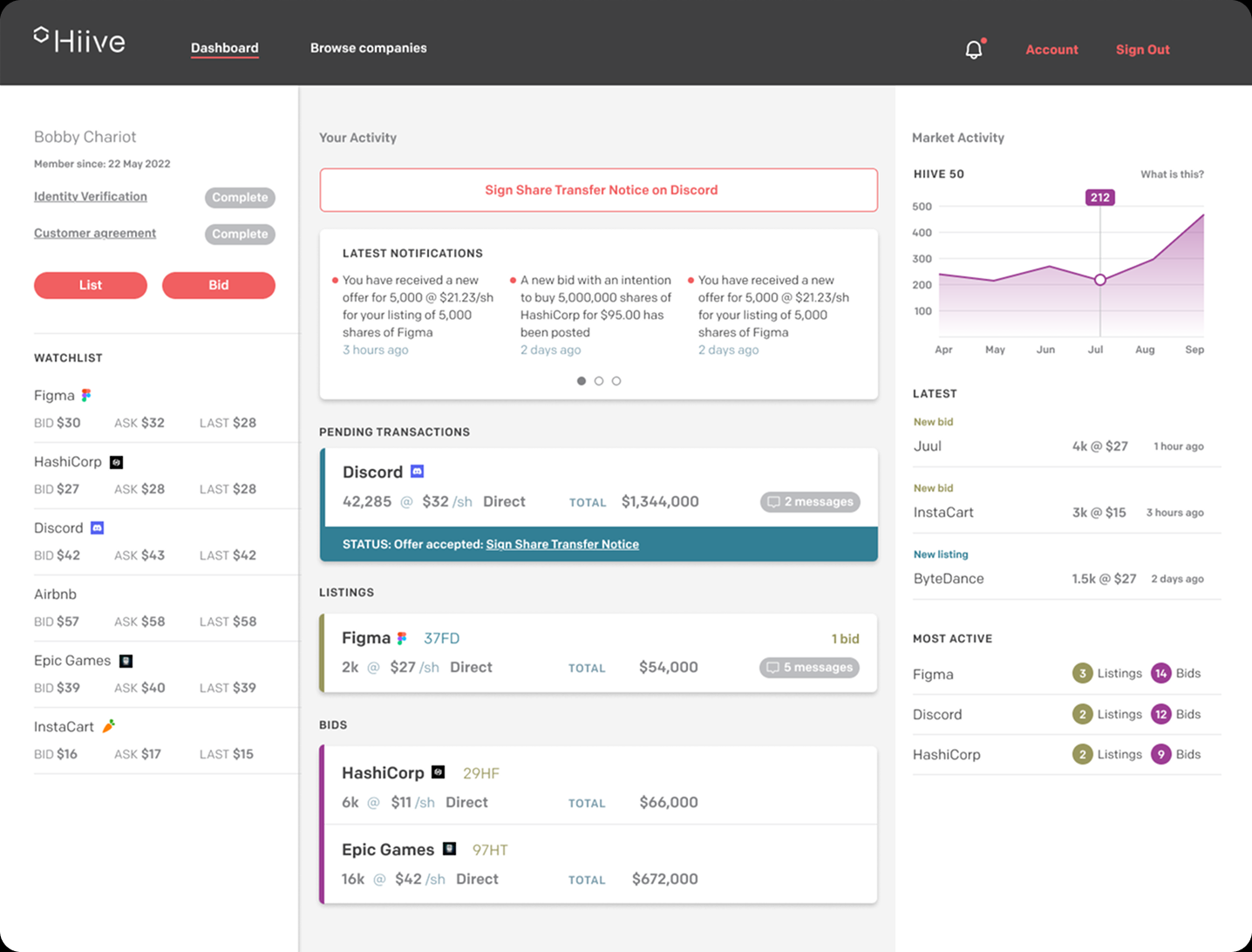1252x952 pixels.
Task: Open Figma in Most Active
Action: pos(933,674)
